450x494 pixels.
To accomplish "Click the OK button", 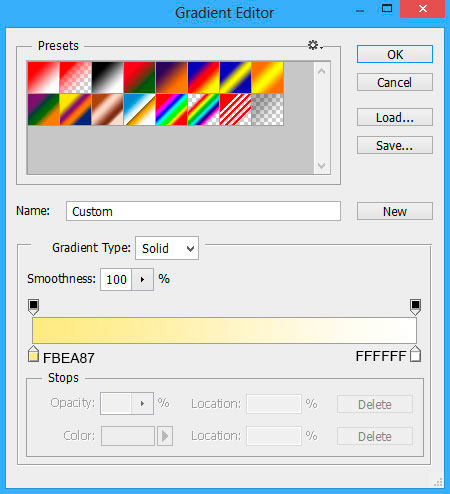I will point(395,54).
